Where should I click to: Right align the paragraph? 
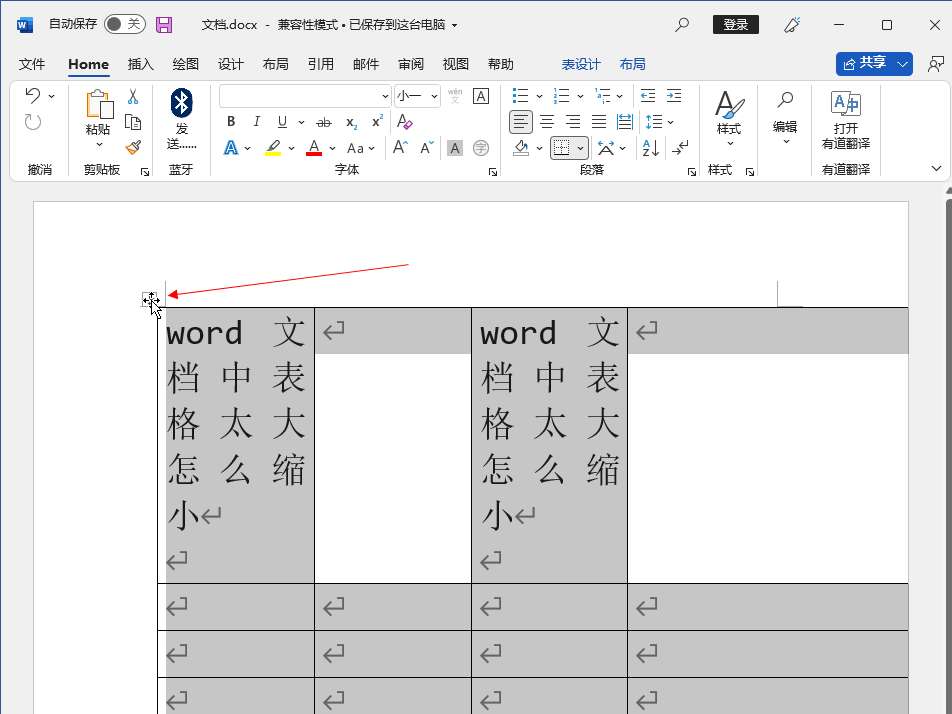point(573,122)
